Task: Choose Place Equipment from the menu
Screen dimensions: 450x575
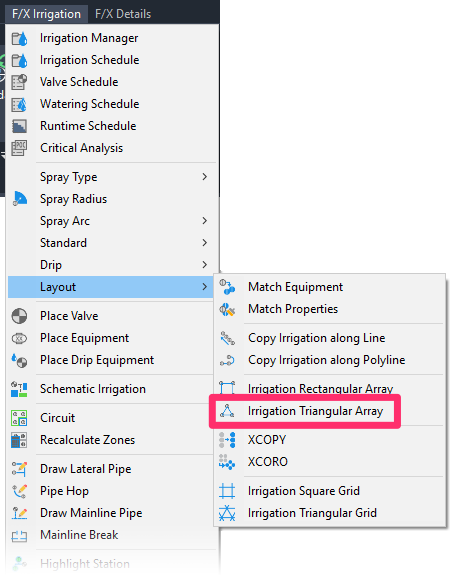Action: point(111,338)
